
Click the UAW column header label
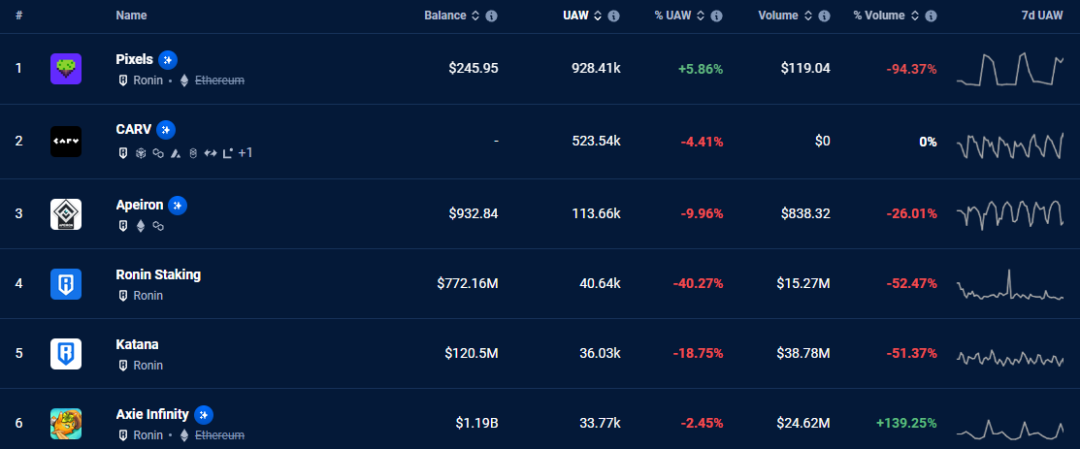click(576, 15)
